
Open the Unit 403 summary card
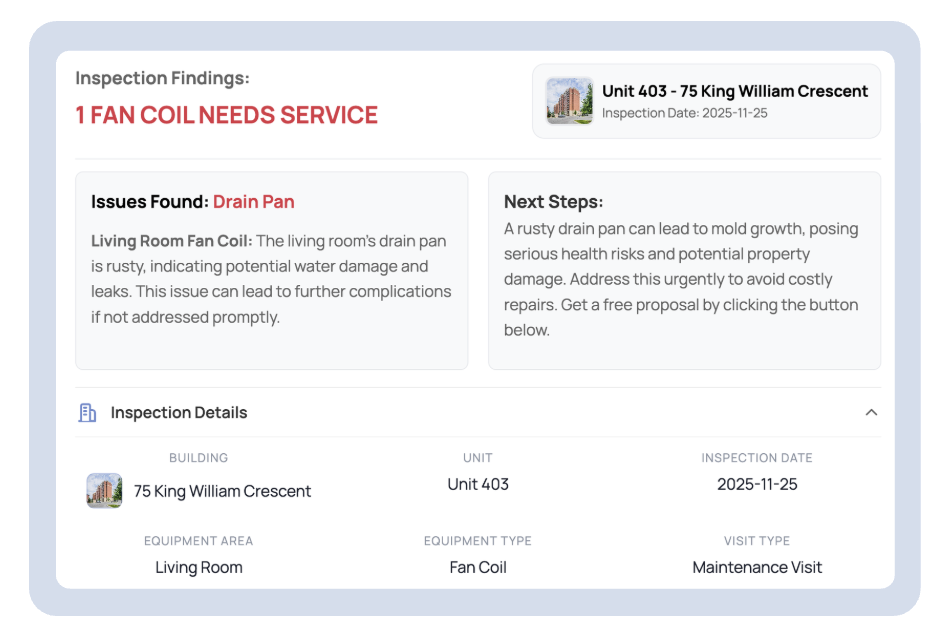click(705, 100)
